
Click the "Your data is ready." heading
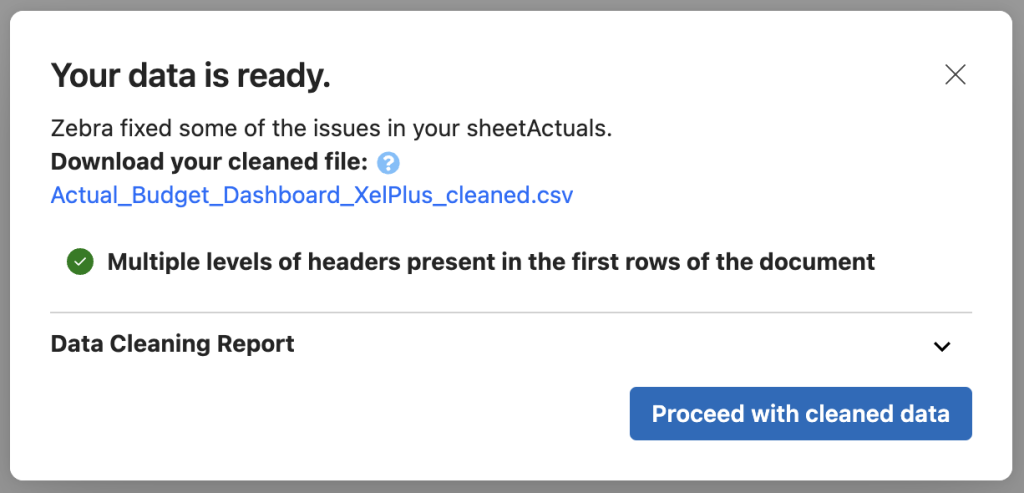click(191, 76)
